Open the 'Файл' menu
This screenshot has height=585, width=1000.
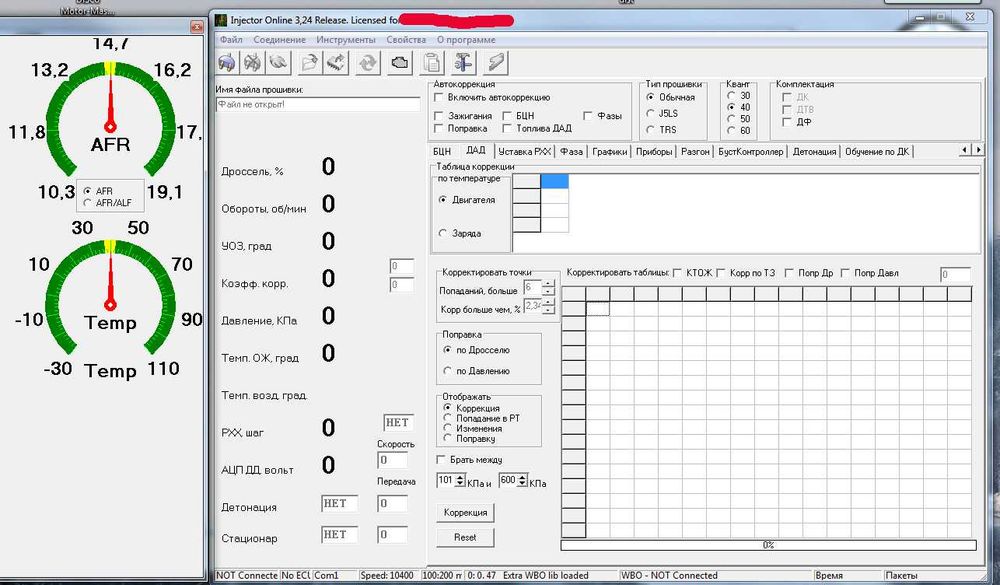click(231, 40)
